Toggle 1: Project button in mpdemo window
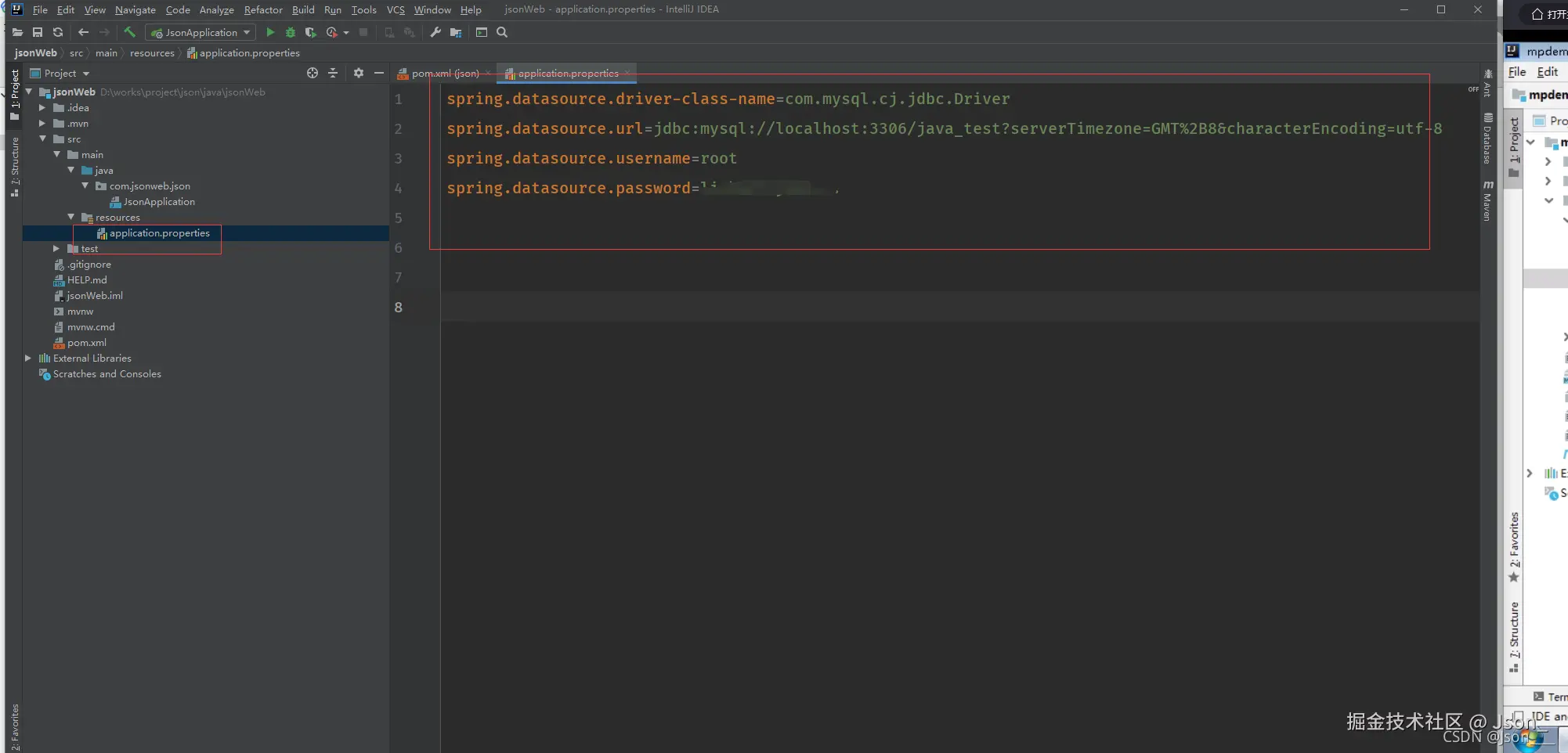The height and width of the screenshot is (753, 1568). point(1514,146)
